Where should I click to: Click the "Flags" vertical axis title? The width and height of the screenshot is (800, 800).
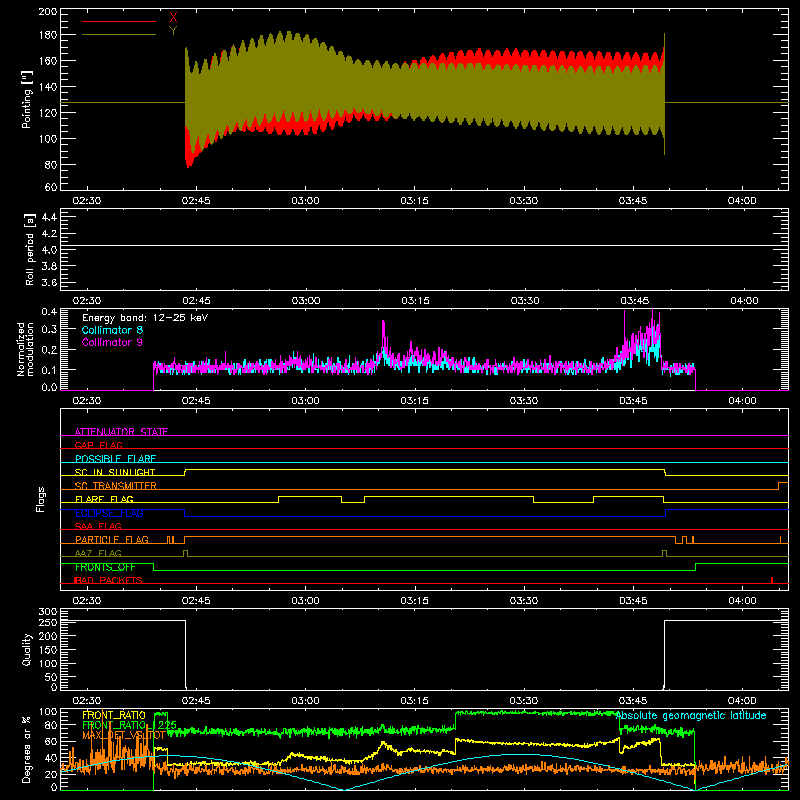click(x=40, y=499)
